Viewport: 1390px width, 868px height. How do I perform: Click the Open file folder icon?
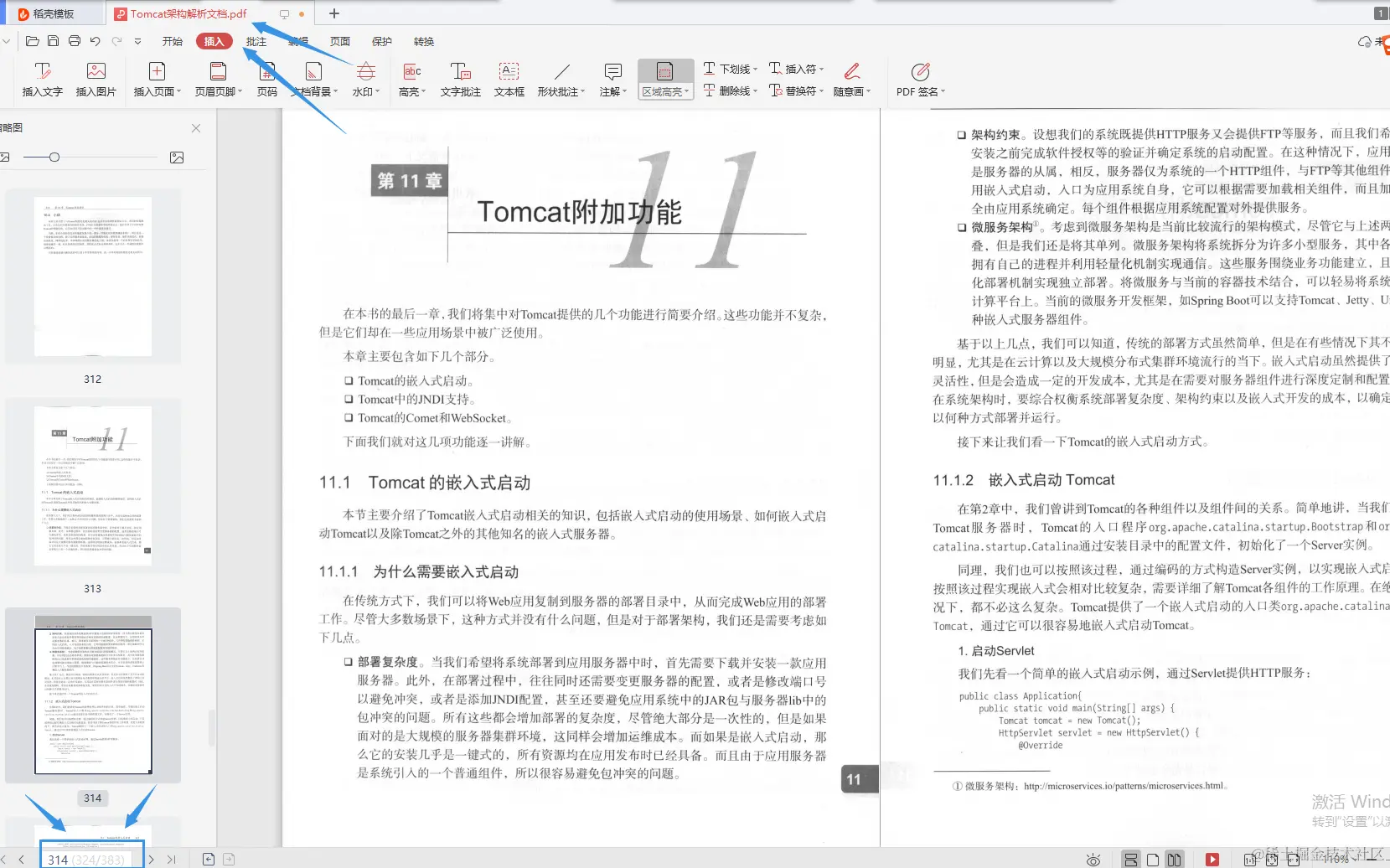coord(33,41)
